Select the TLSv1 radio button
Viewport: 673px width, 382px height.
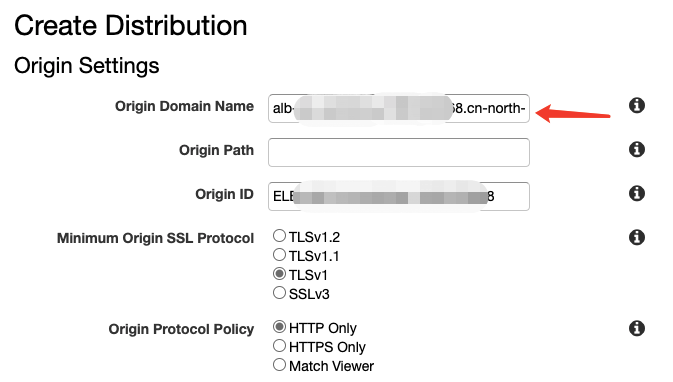(279, 273)
